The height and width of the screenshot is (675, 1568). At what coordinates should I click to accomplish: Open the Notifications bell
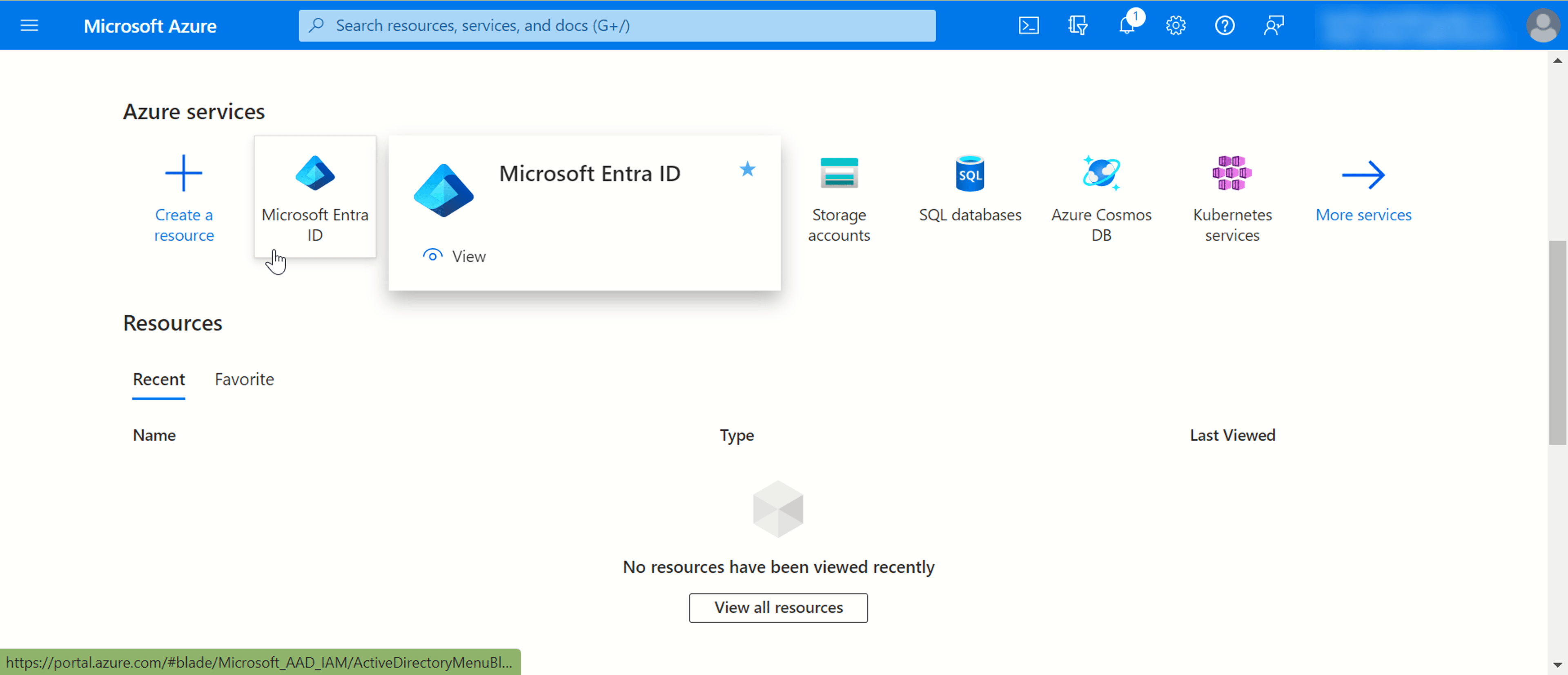[1127, 26]
